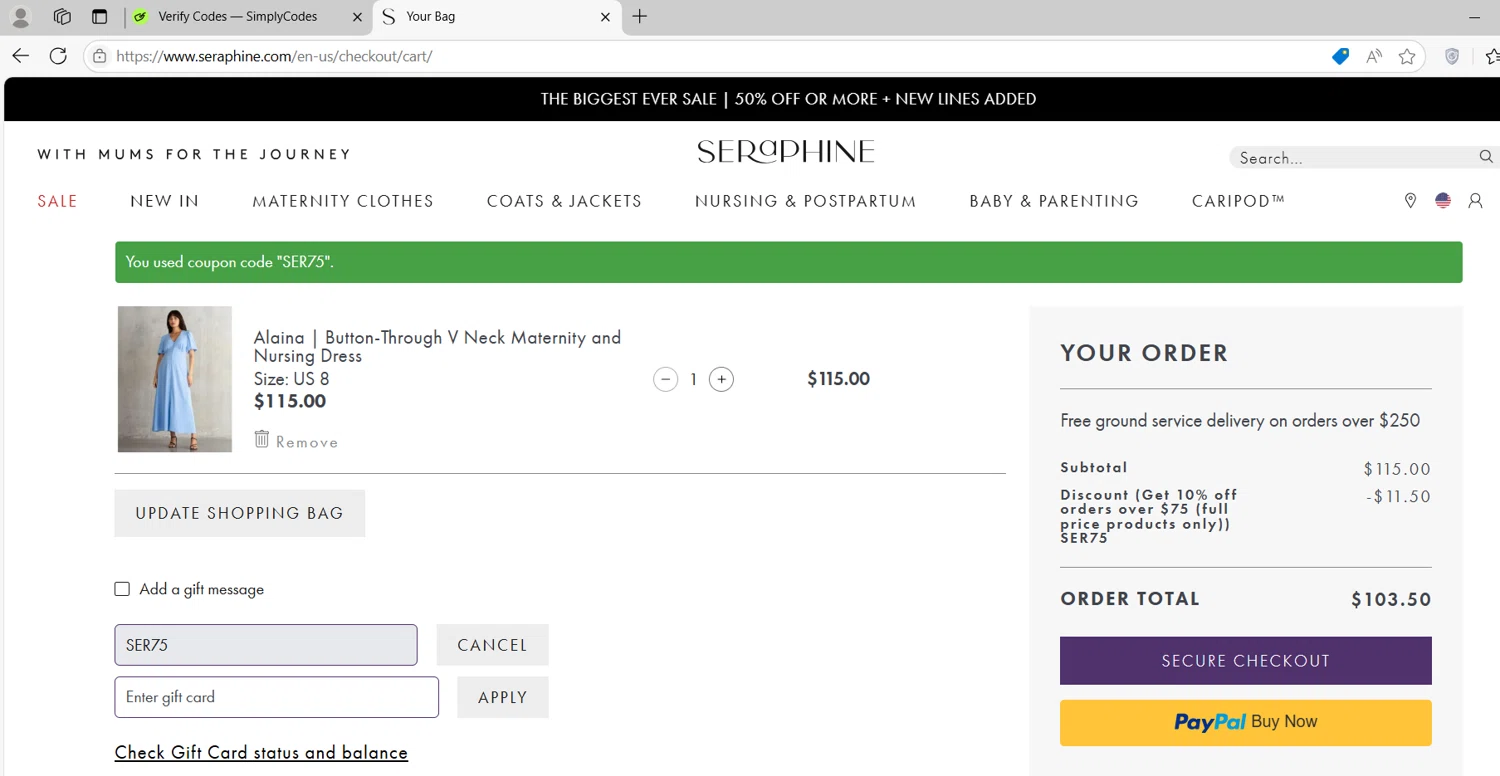Click the Subtotal value $115.00
This screenshot has width=1500, height=776.
[x=1397, y=469]
